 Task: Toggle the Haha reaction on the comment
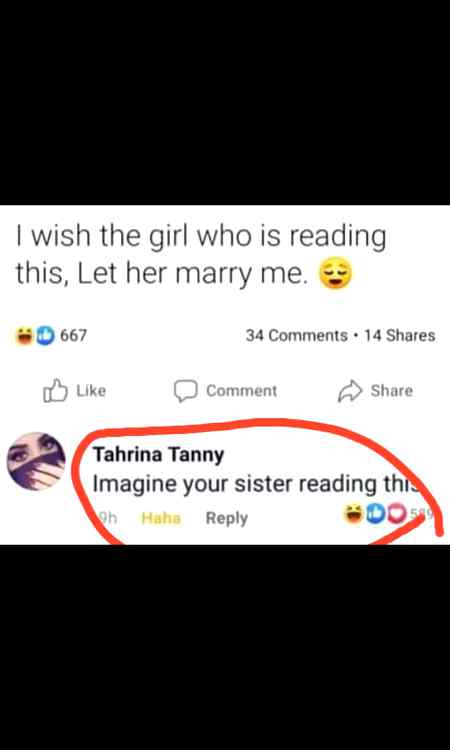(162, 518)
